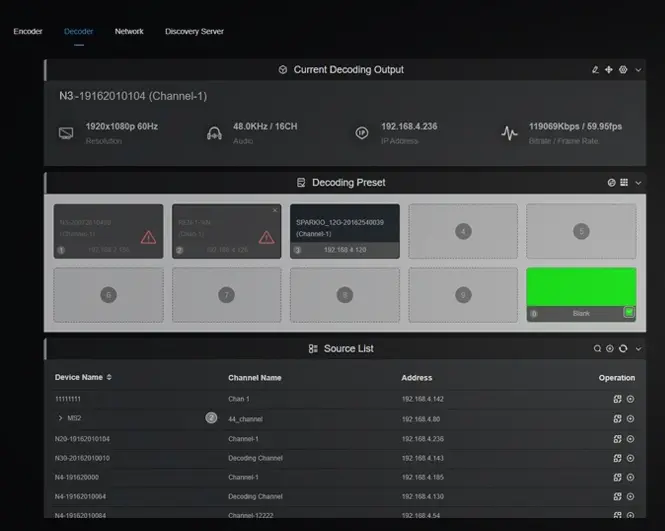Collapse the Source List panel

point(638,349)
